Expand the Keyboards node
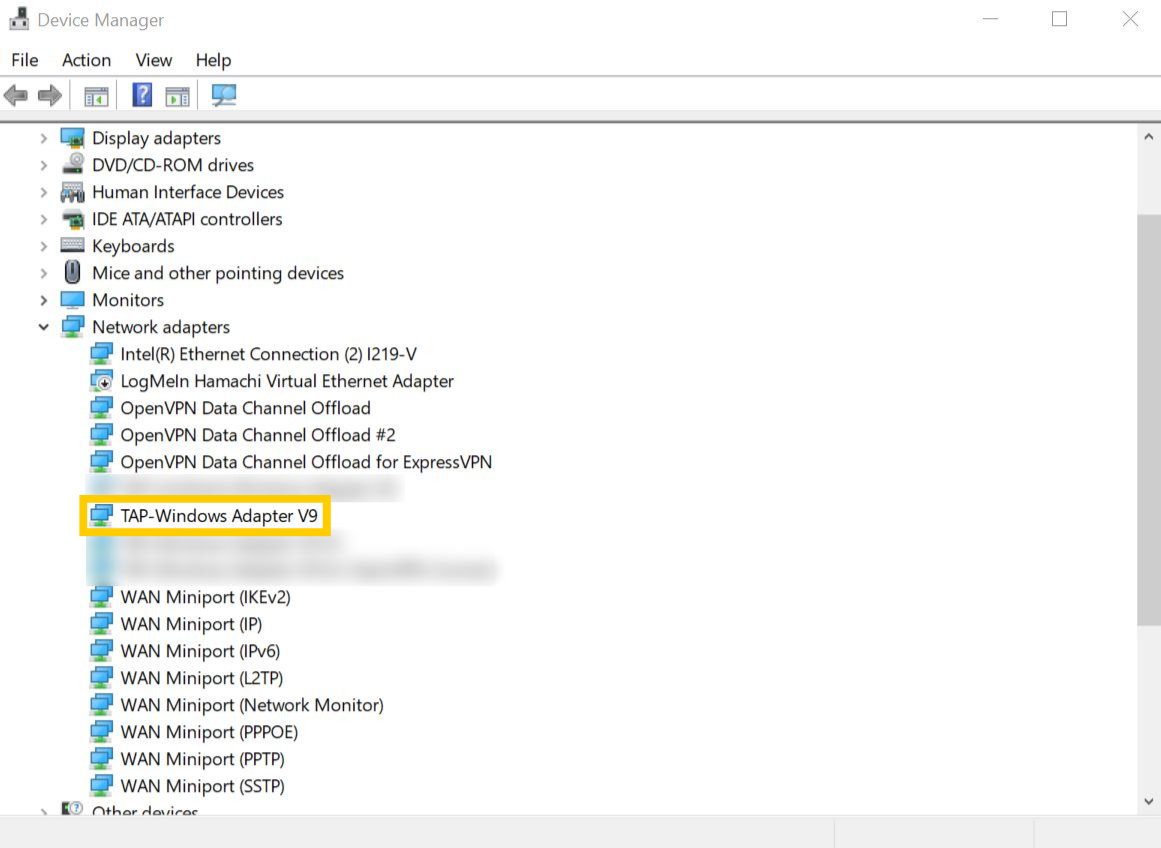 point(44,246)
